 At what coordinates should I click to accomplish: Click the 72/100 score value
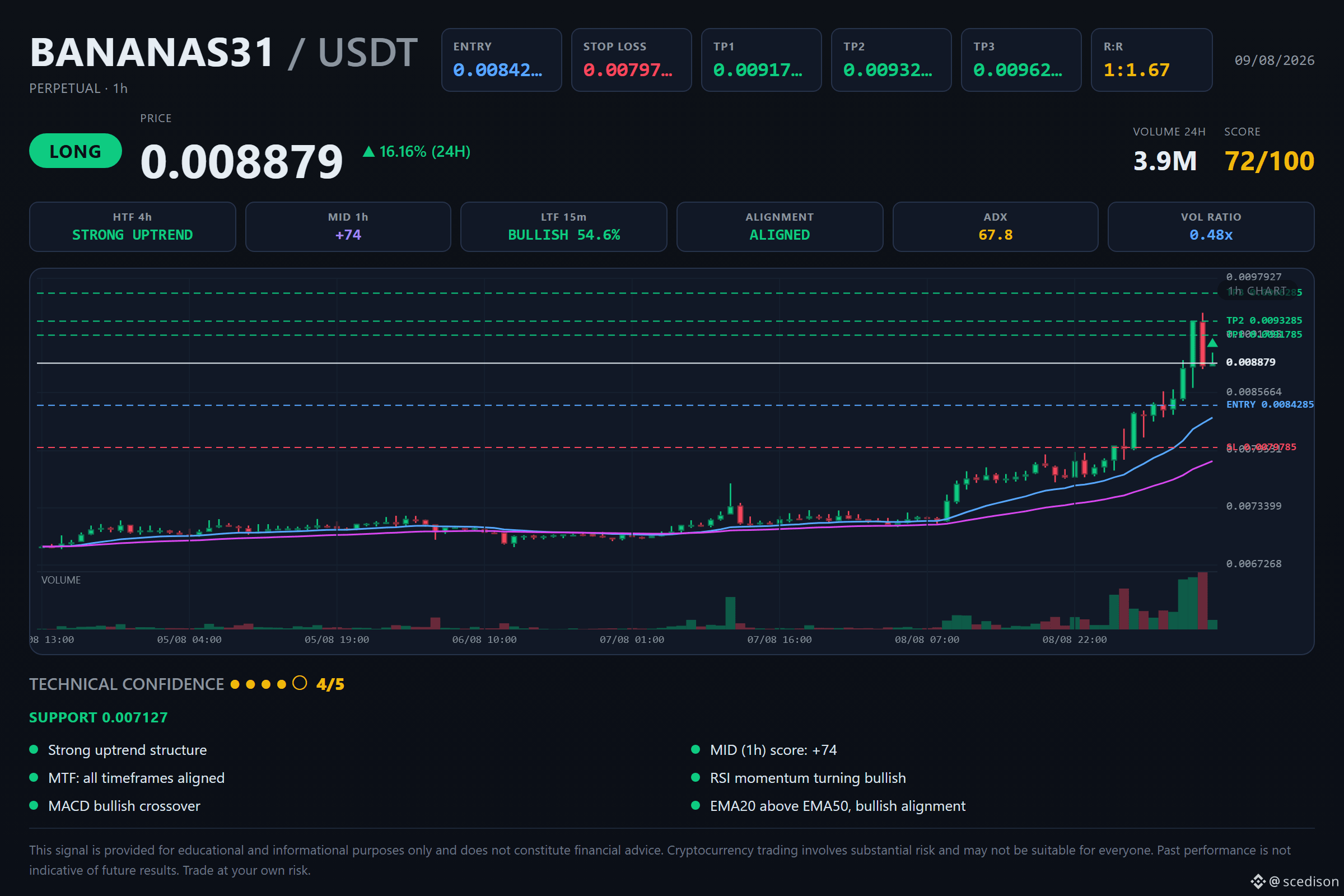pos(1269,161)
